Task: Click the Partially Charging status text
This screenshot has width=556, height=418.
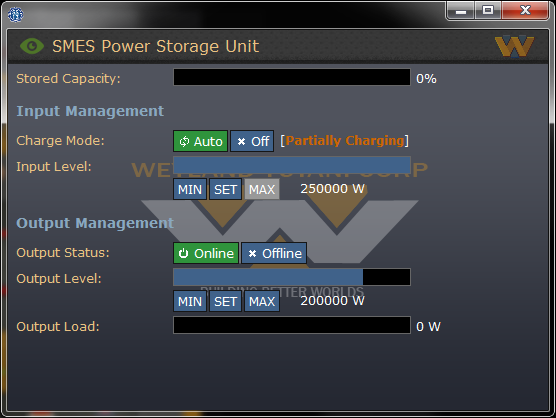Action: click(x=345, y=141)
